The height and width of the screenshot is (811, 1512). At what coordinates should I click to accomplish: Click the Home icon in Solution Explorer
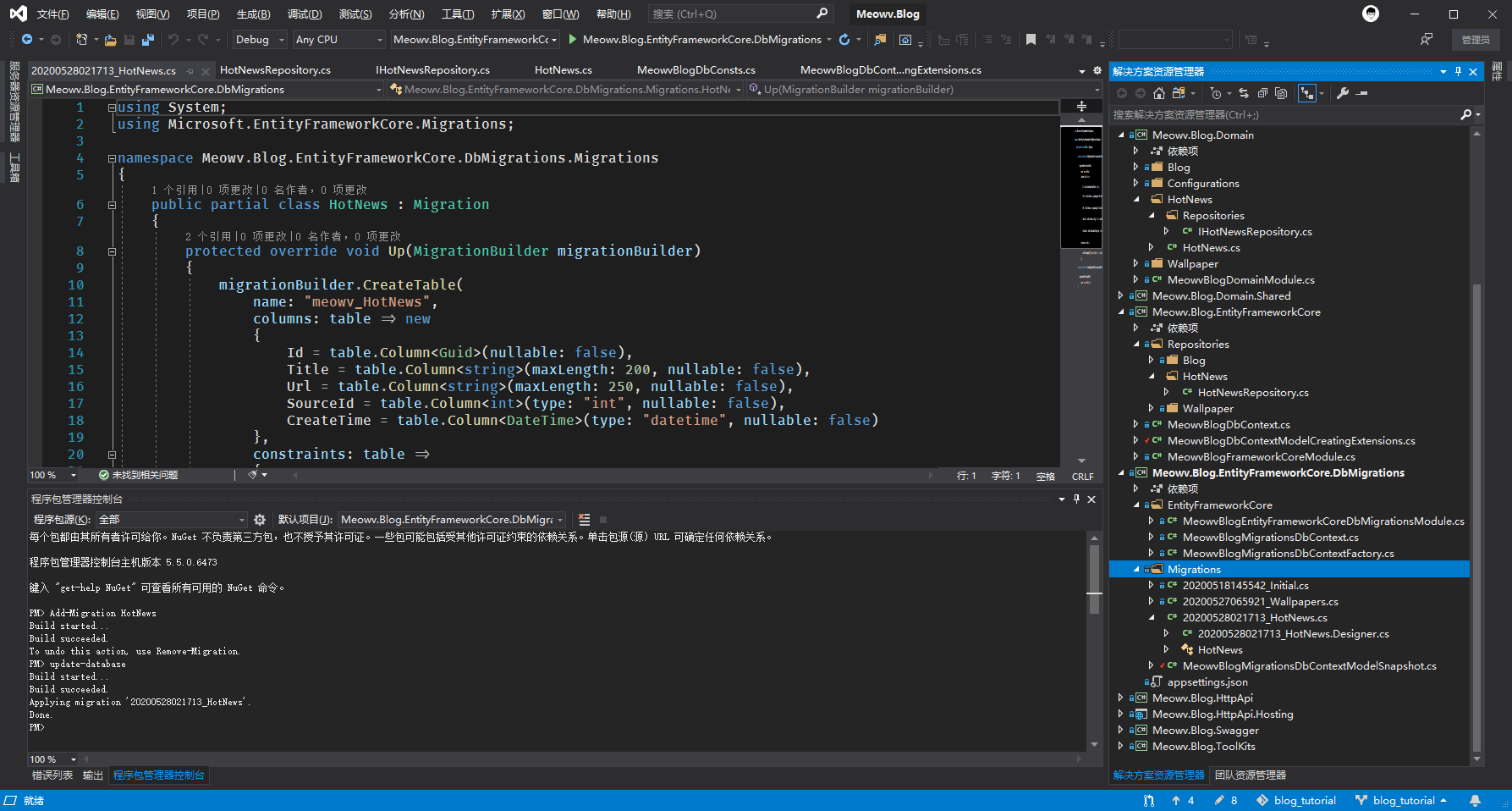pyautogui.click(x=1159, y=93)
